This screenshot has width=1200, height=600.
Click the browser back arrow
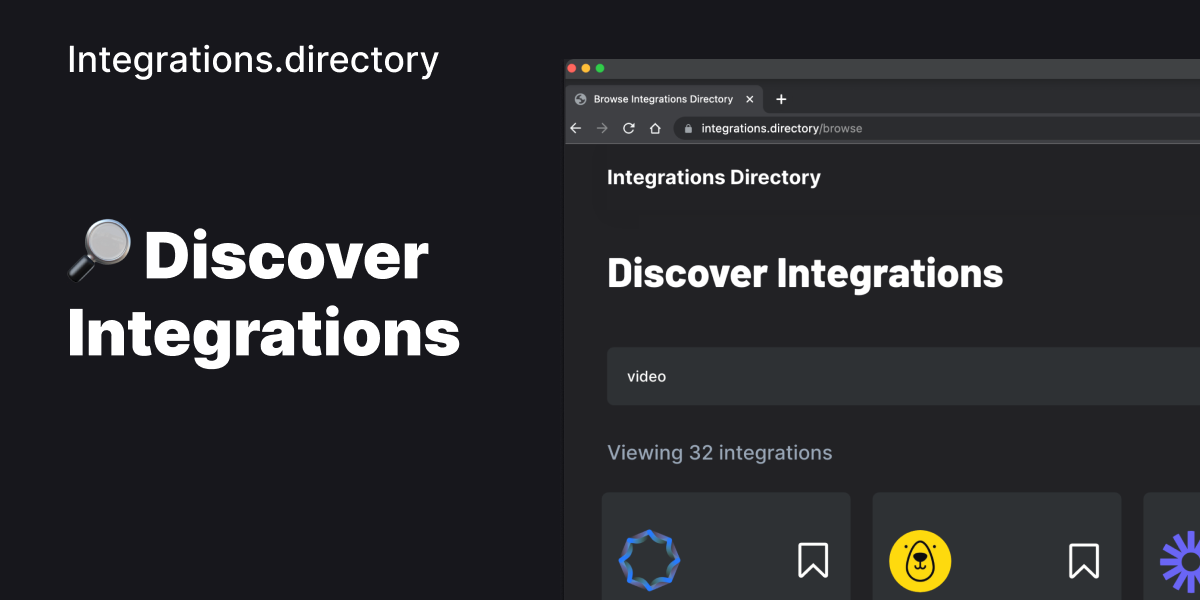point(575,128)
